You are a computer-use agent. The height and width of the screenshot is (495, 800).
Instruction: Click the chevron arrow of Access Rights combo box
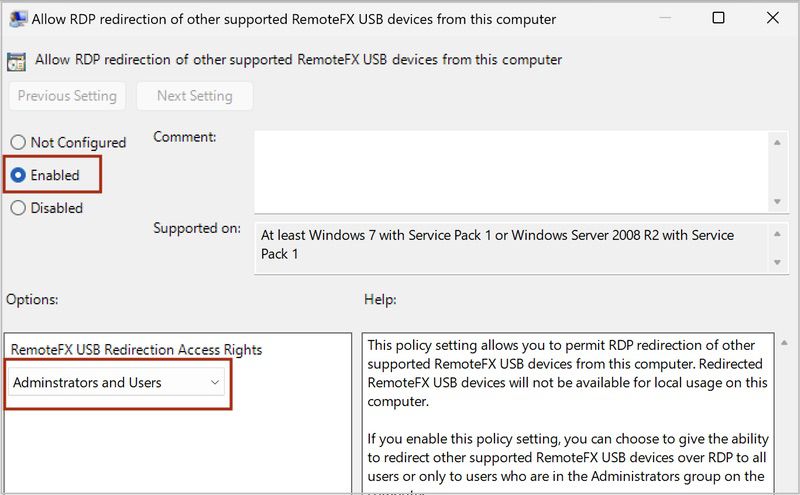click(215, 382)
